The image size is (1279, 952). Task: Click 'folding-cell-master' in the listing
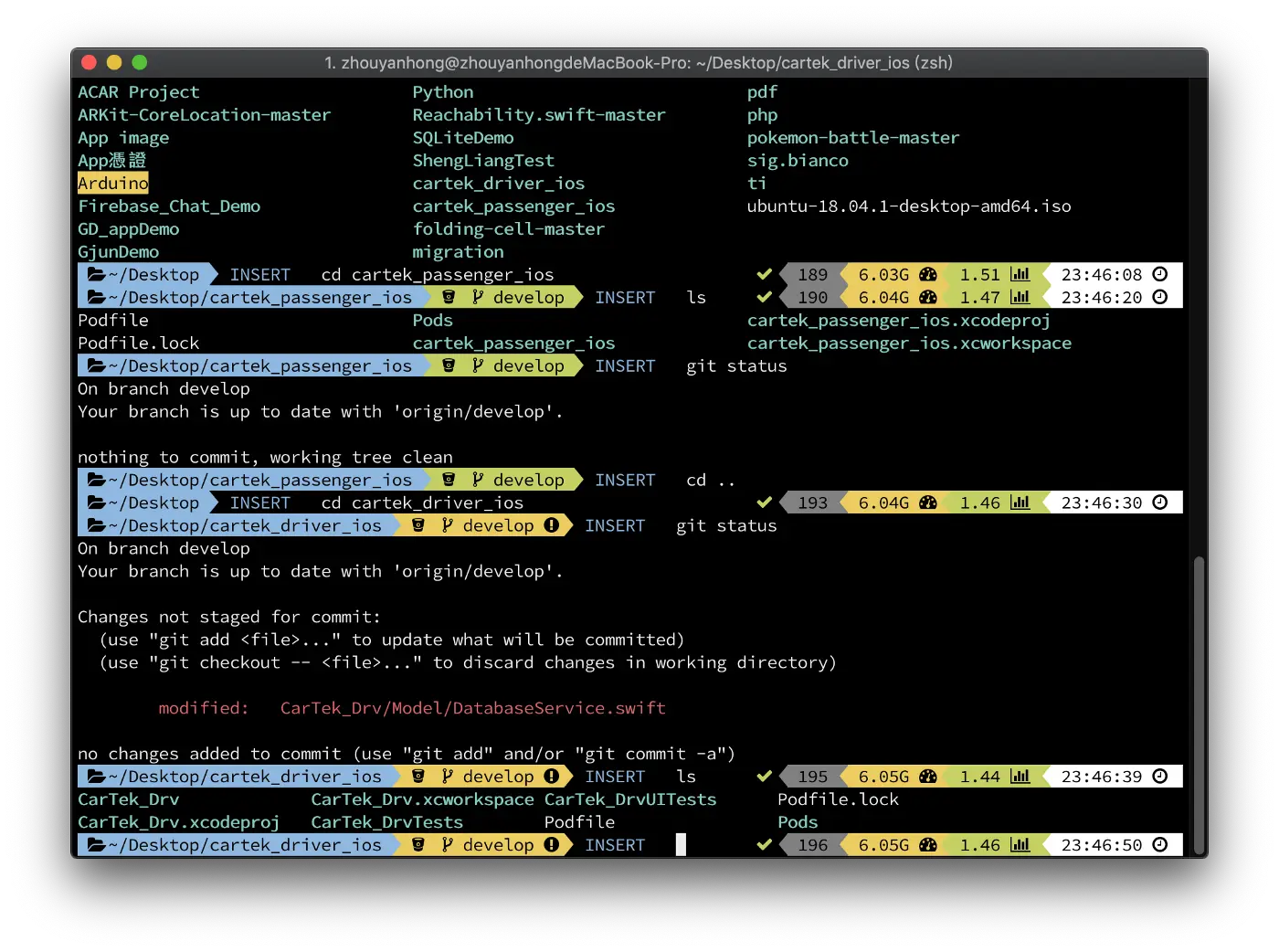coord(509,229)
